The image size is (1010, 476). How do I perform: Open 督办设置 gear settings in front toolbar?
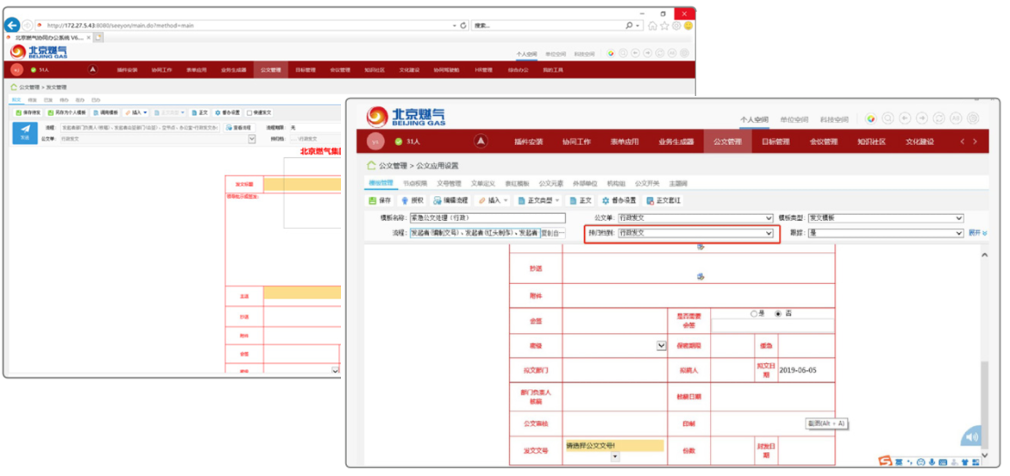click(x=619, y=200)
